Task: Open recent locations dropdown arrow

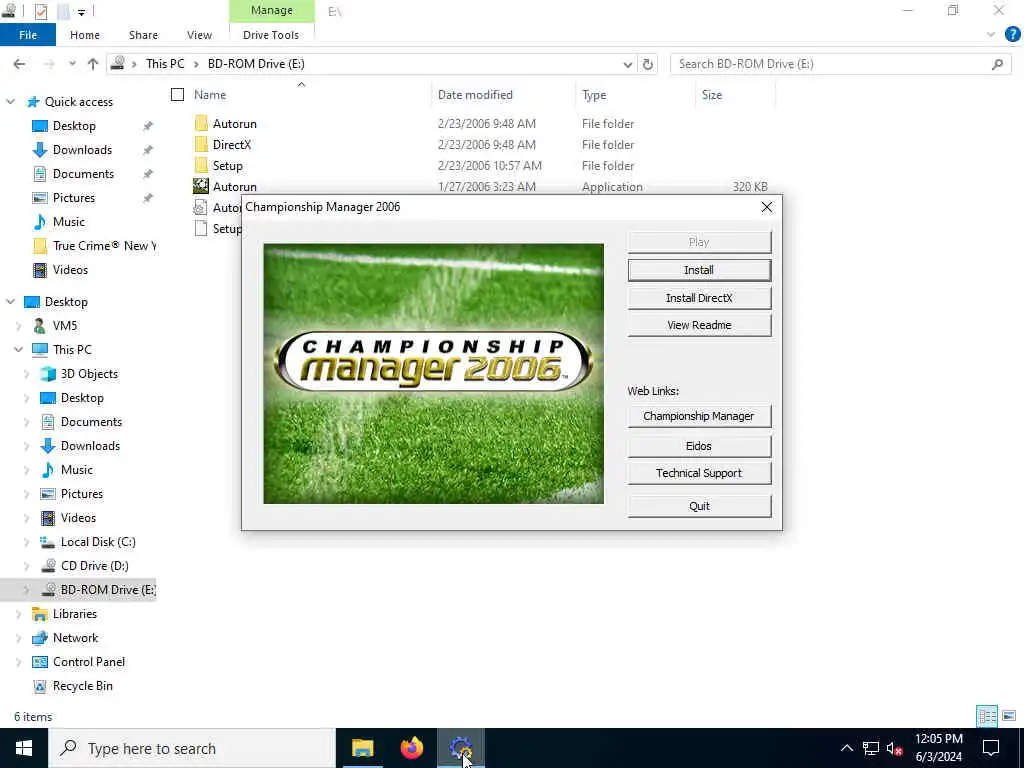Action: [72, 64]
